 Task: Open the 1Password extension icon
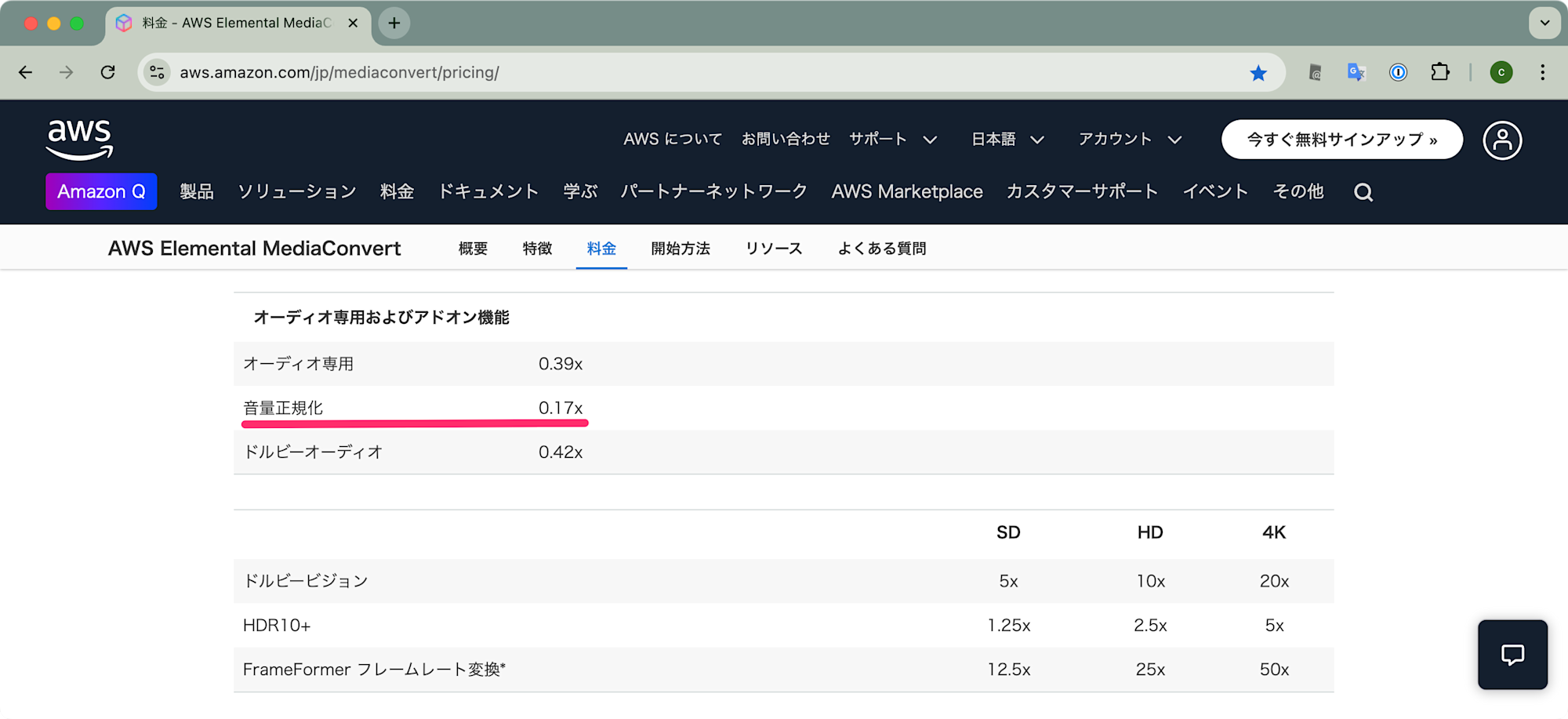click(1398, 72)
